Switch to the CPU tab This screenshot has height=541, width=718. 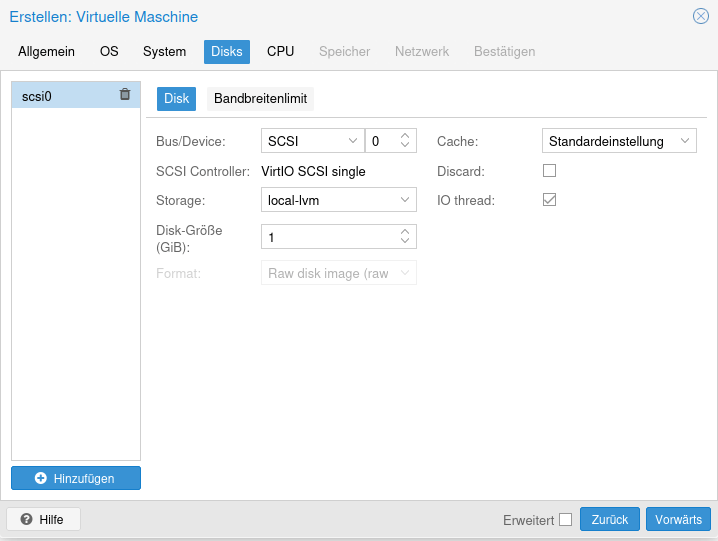pyautogui.click(x=280, y=52)
